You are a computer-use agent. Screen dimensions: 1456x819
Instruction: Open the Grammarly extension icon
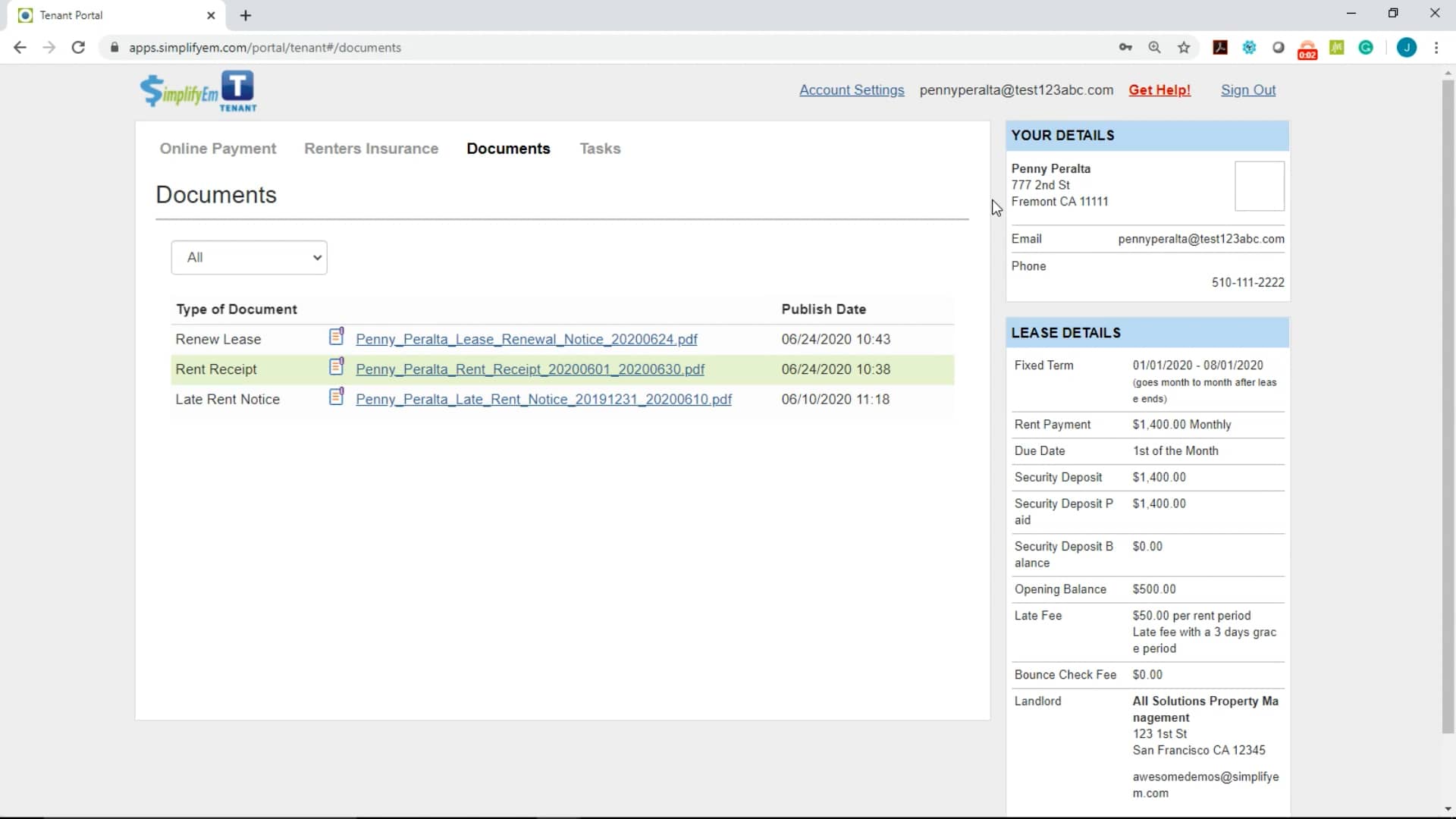[1366, 47]
